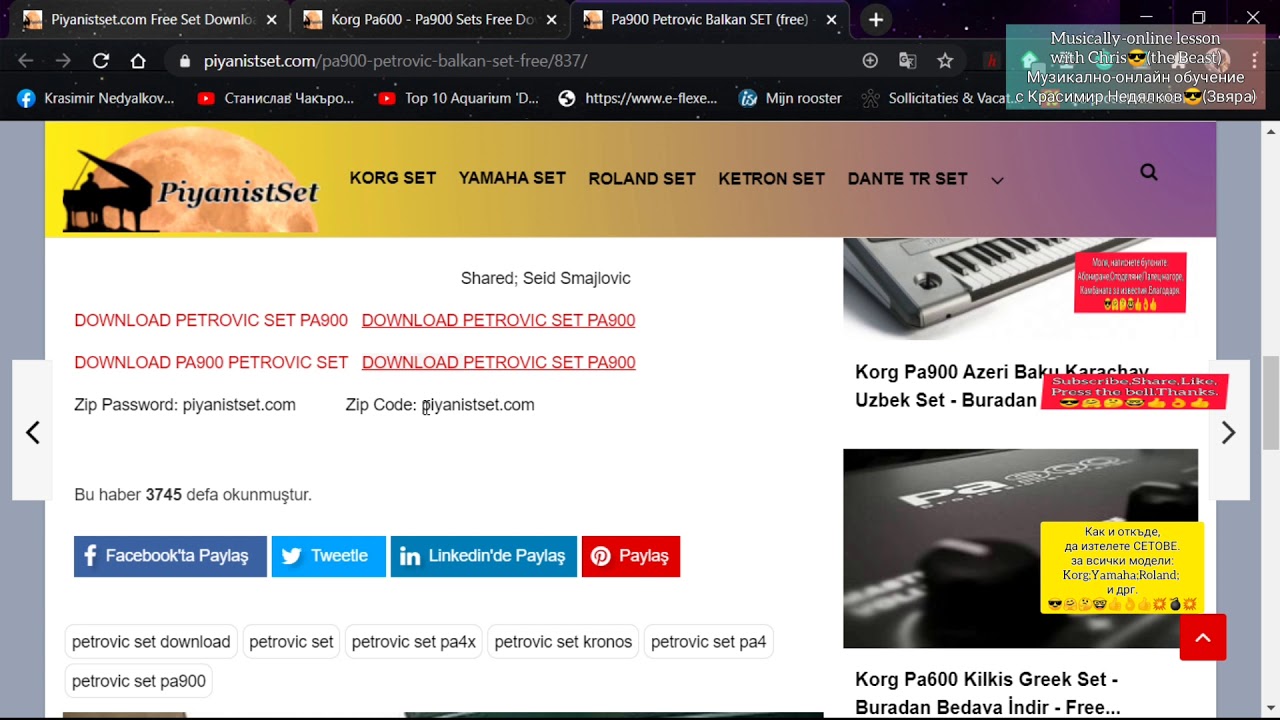Open Korg Pa900 Azeri Baku Karachay article title
Viewport: 1280px width, 720px height.
(1002, 386)
